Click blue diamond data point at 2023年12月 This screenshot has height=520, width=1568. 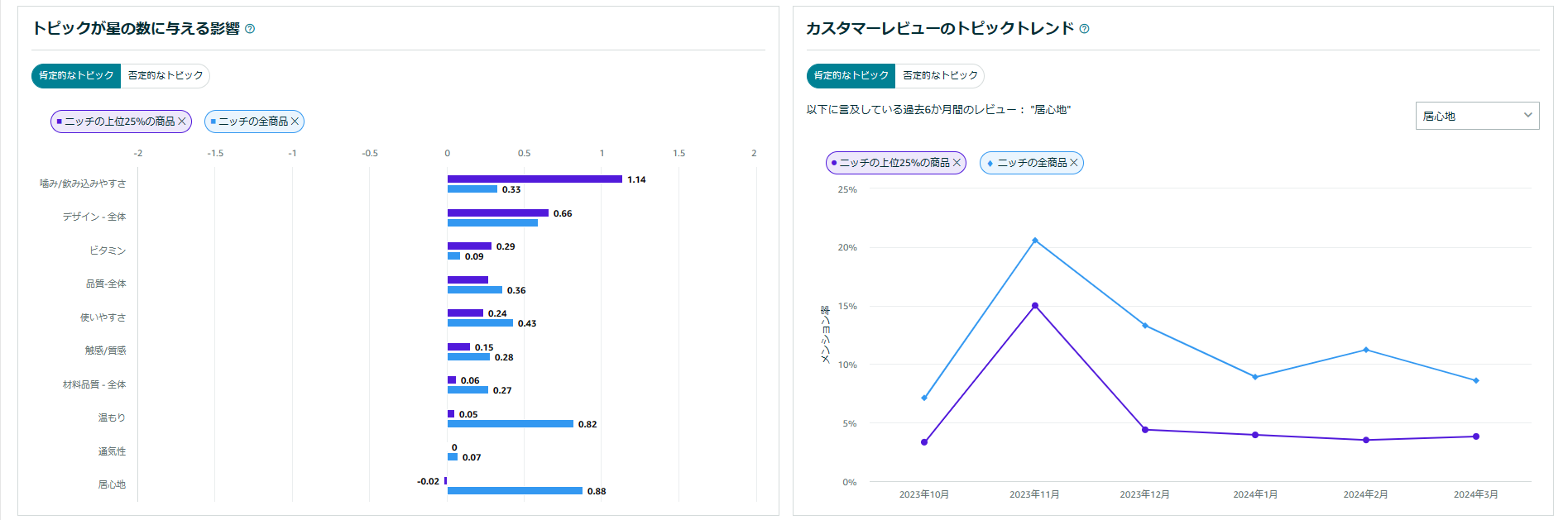click(1145, 326)
